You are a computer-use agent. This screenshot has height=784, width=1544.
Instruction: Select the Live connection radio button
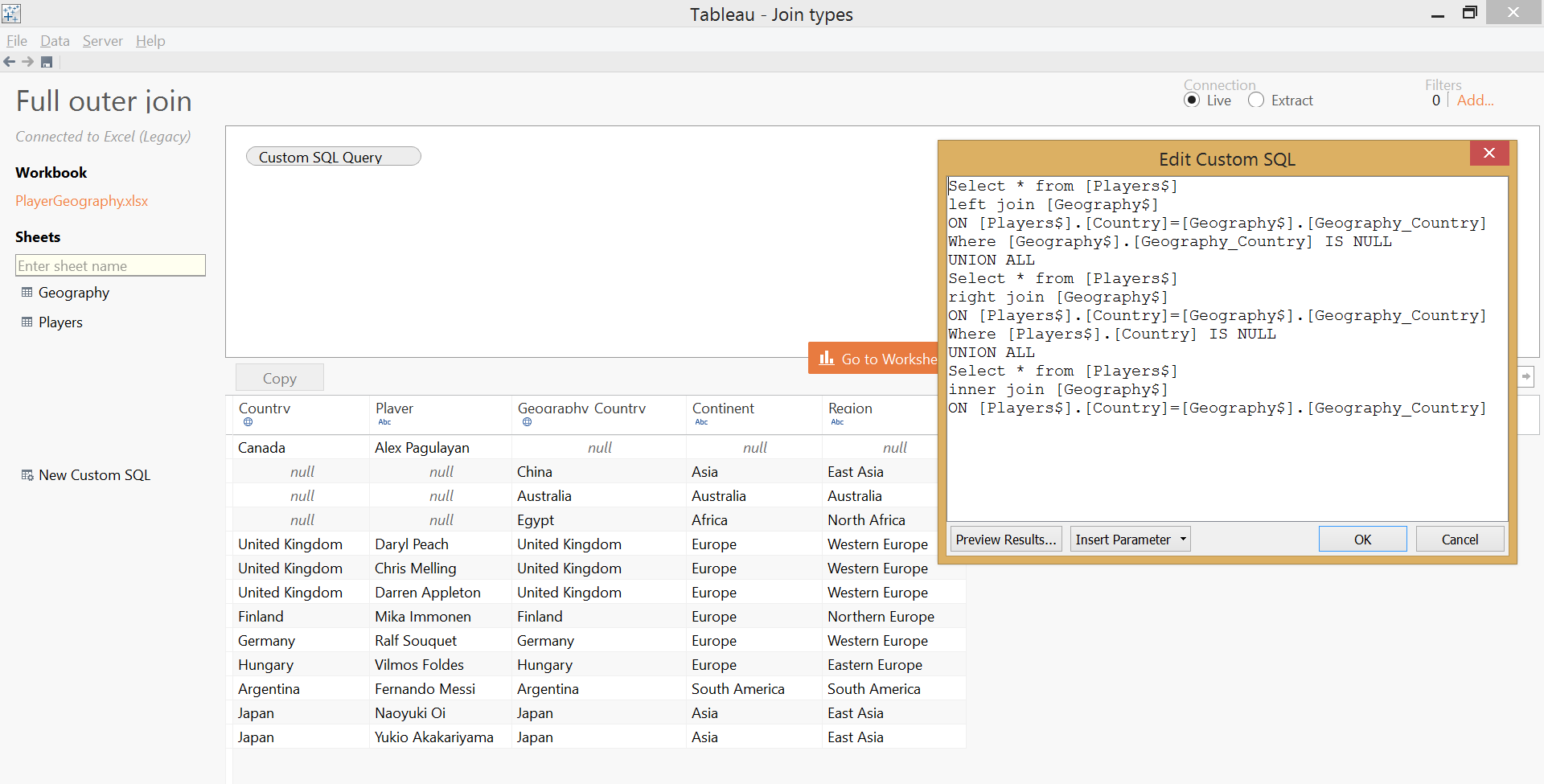[1192, 101]
